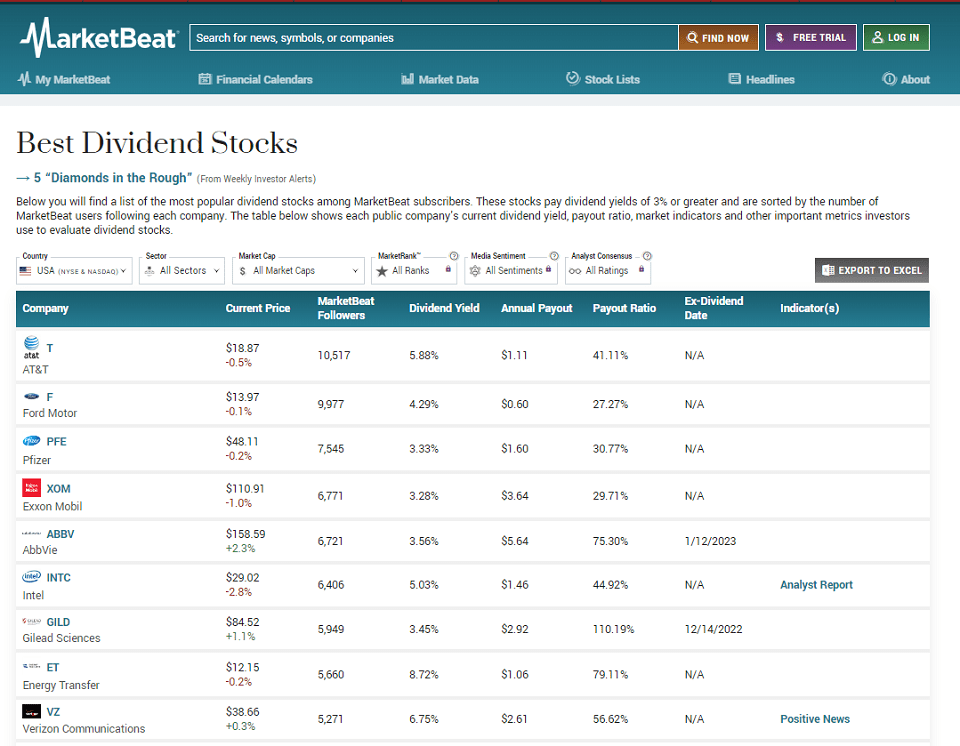Open the Verizon Positive News link
The height and width of the screenshot is (746, 960).
(x=815, y=718)
